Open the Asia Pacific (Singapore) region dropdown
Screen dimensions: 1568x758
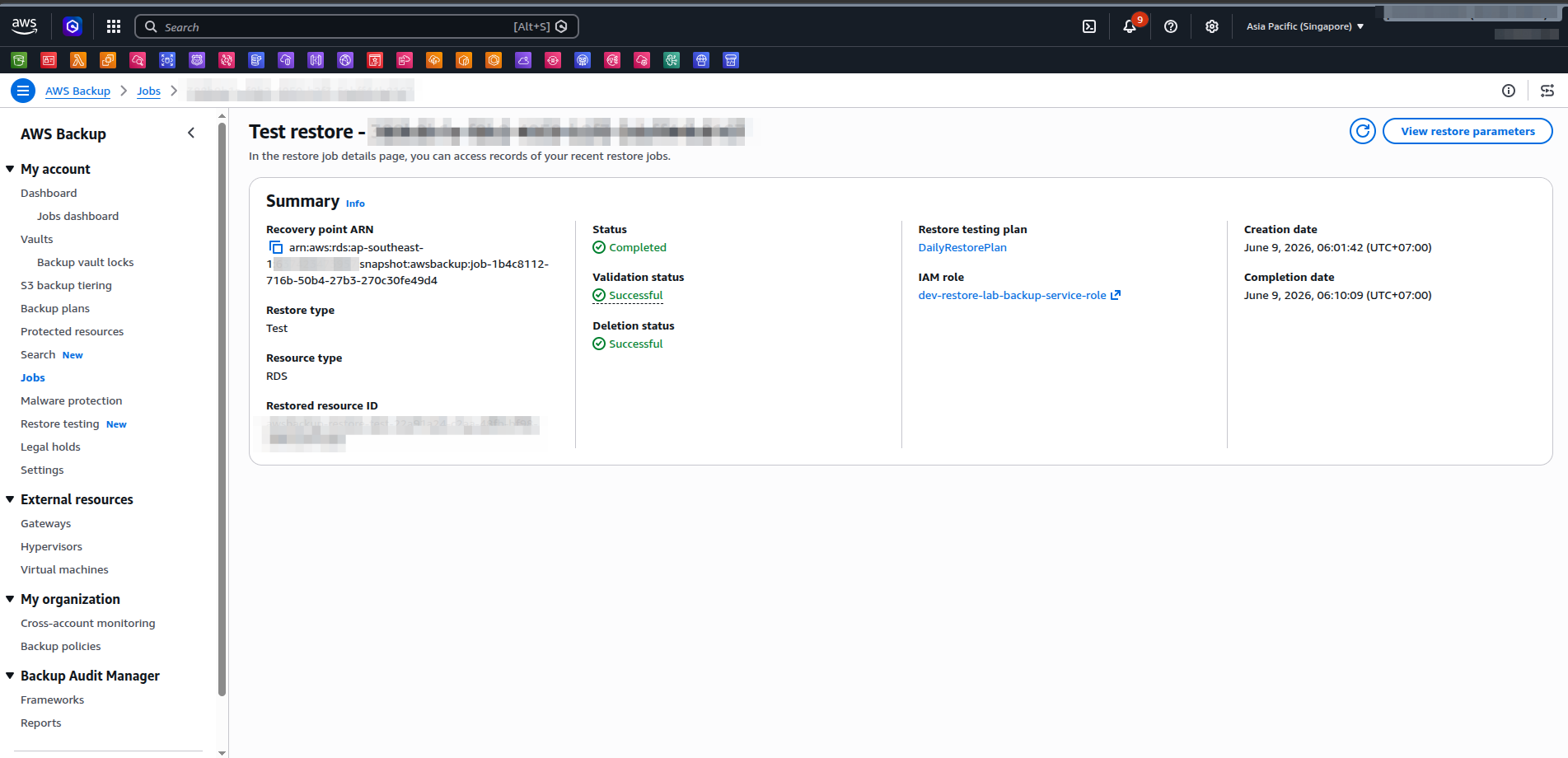tap(1304, 26)
